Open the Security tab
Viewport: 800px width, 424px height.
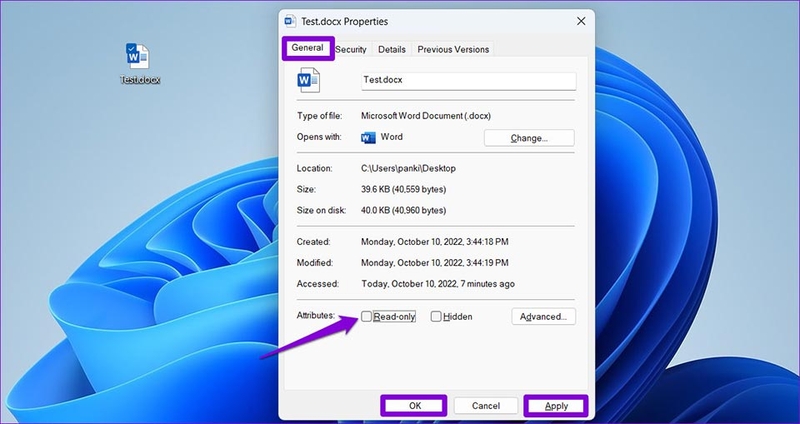[x=351, y=49]
